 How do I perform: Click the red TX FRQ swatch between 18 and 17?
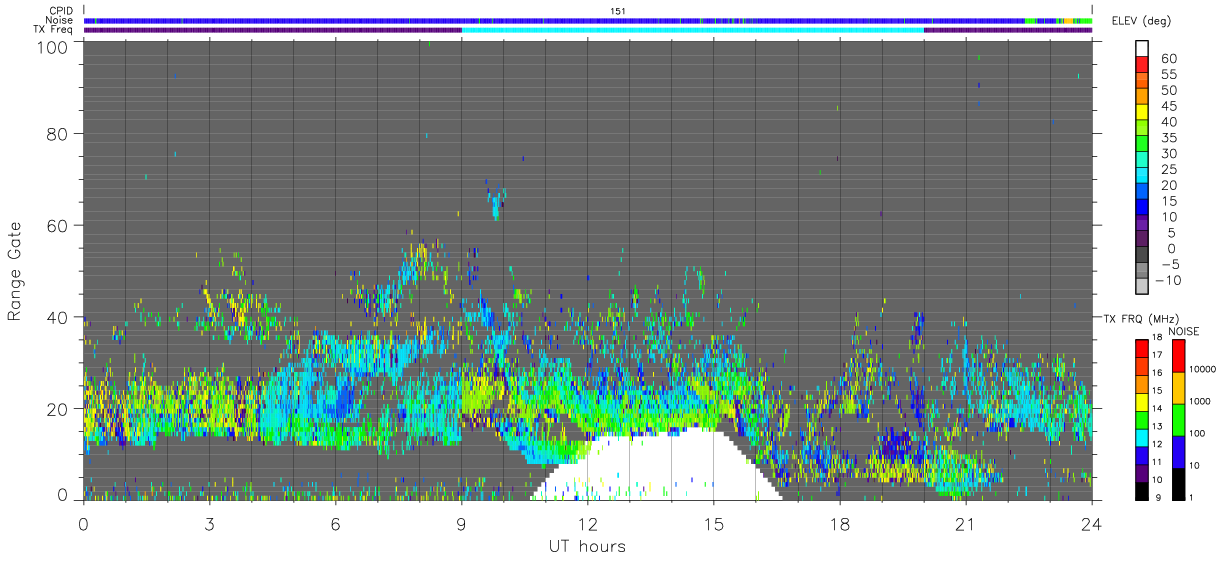[x=1142, y=348]
